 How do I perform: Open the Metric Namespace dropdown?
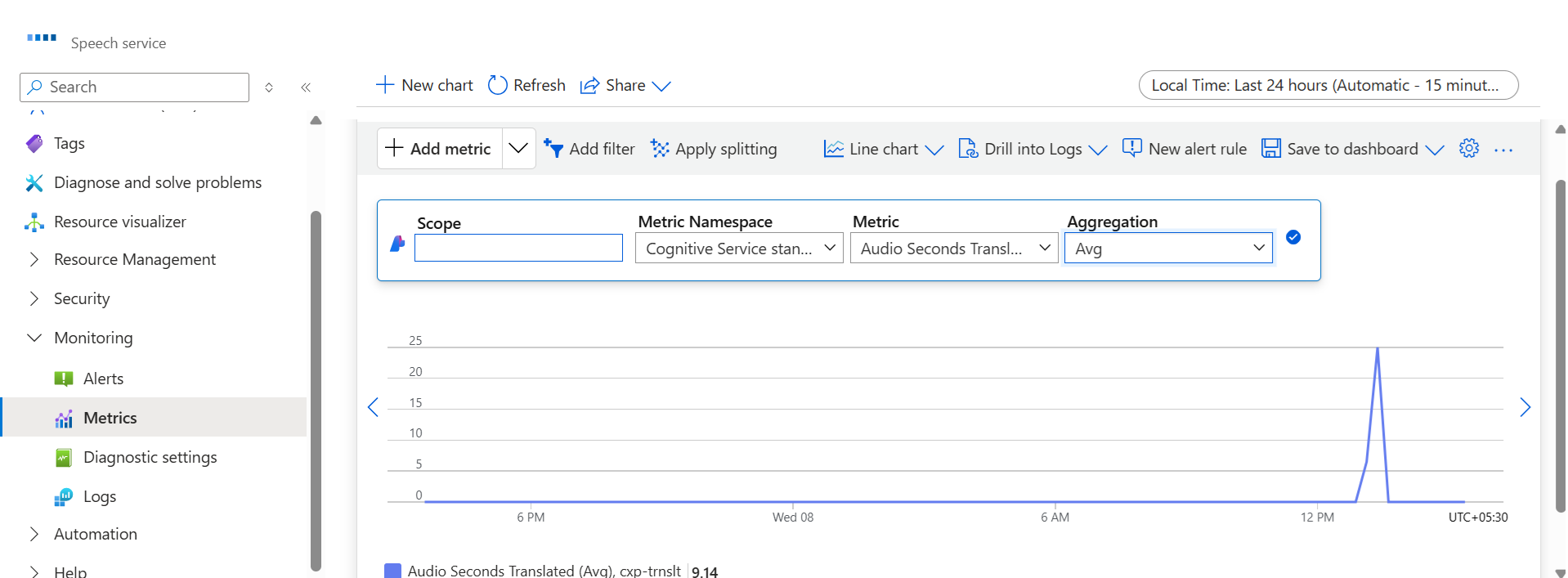point(739,248)
